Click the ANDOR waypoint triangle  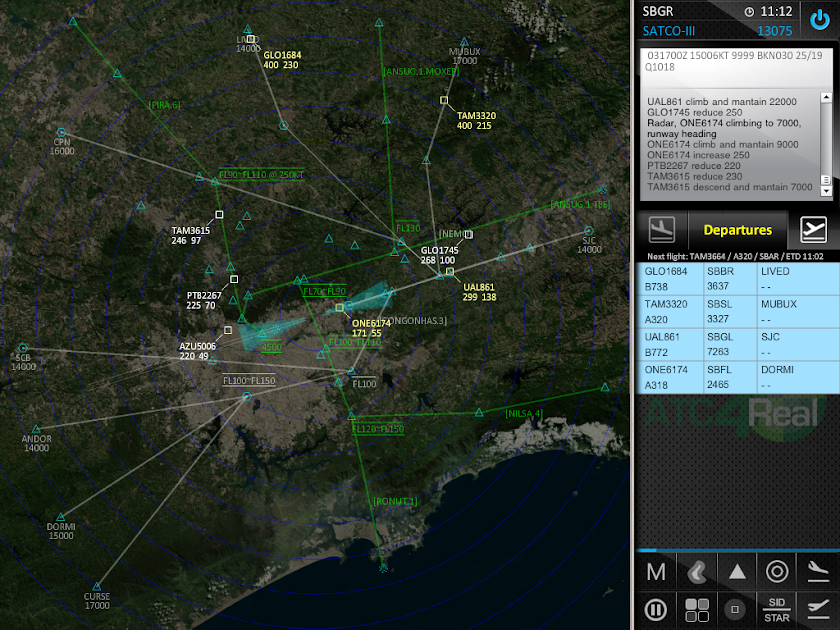coord(36,429)
